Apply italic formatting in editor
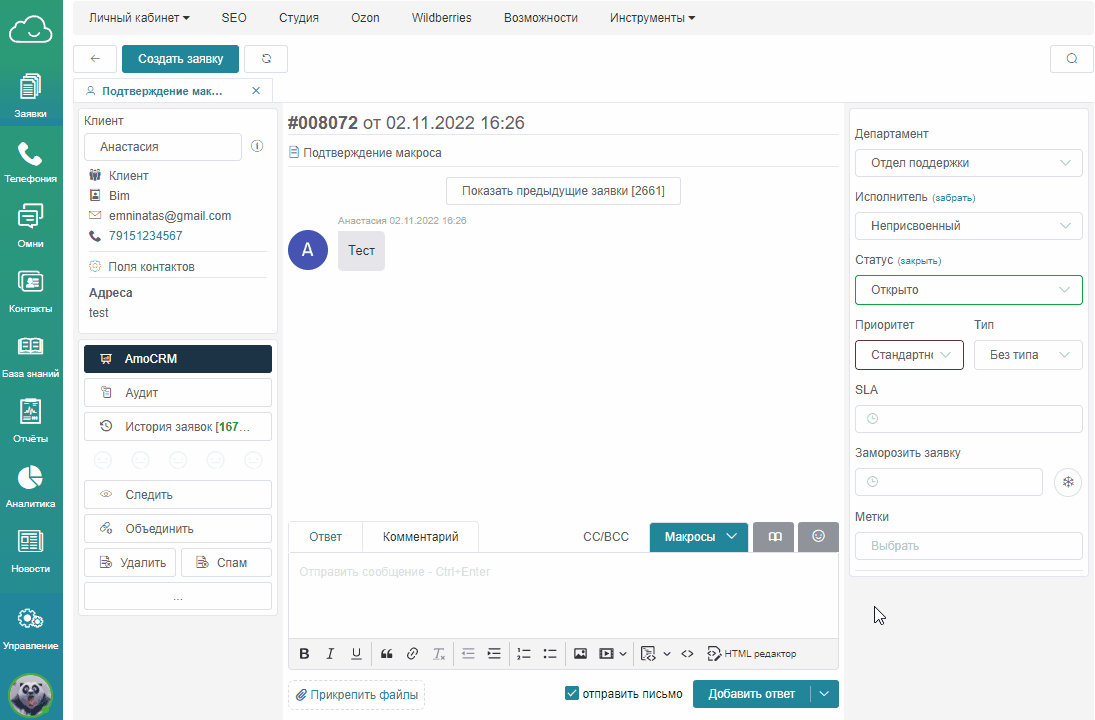 click(330, 654)
